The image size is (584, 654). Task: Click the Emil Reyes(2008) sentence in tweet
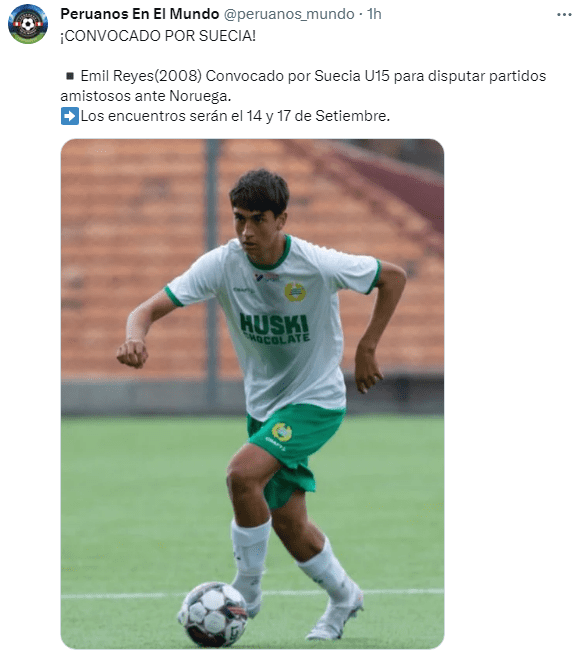[x=303, y=86]
